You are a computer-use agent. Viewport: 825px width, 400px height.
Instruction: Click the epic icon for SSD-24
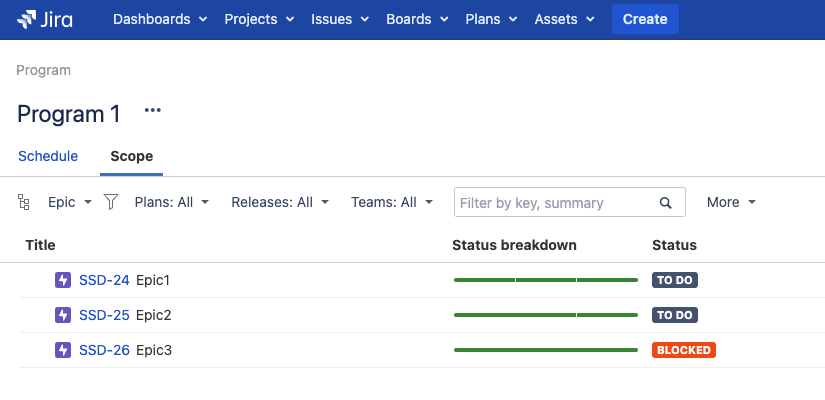point(63,280)
